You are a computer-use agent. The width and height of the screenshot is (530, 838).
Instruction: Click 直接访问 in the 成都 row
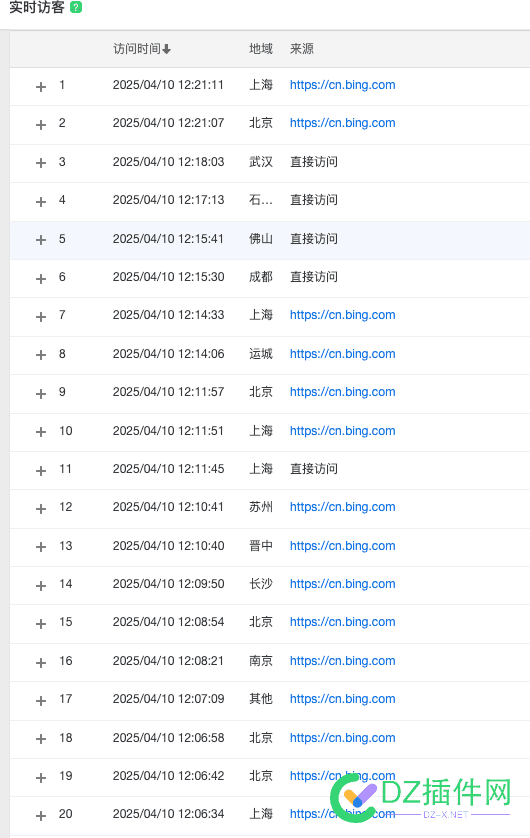pyautogui.click(x=314, y=277)
